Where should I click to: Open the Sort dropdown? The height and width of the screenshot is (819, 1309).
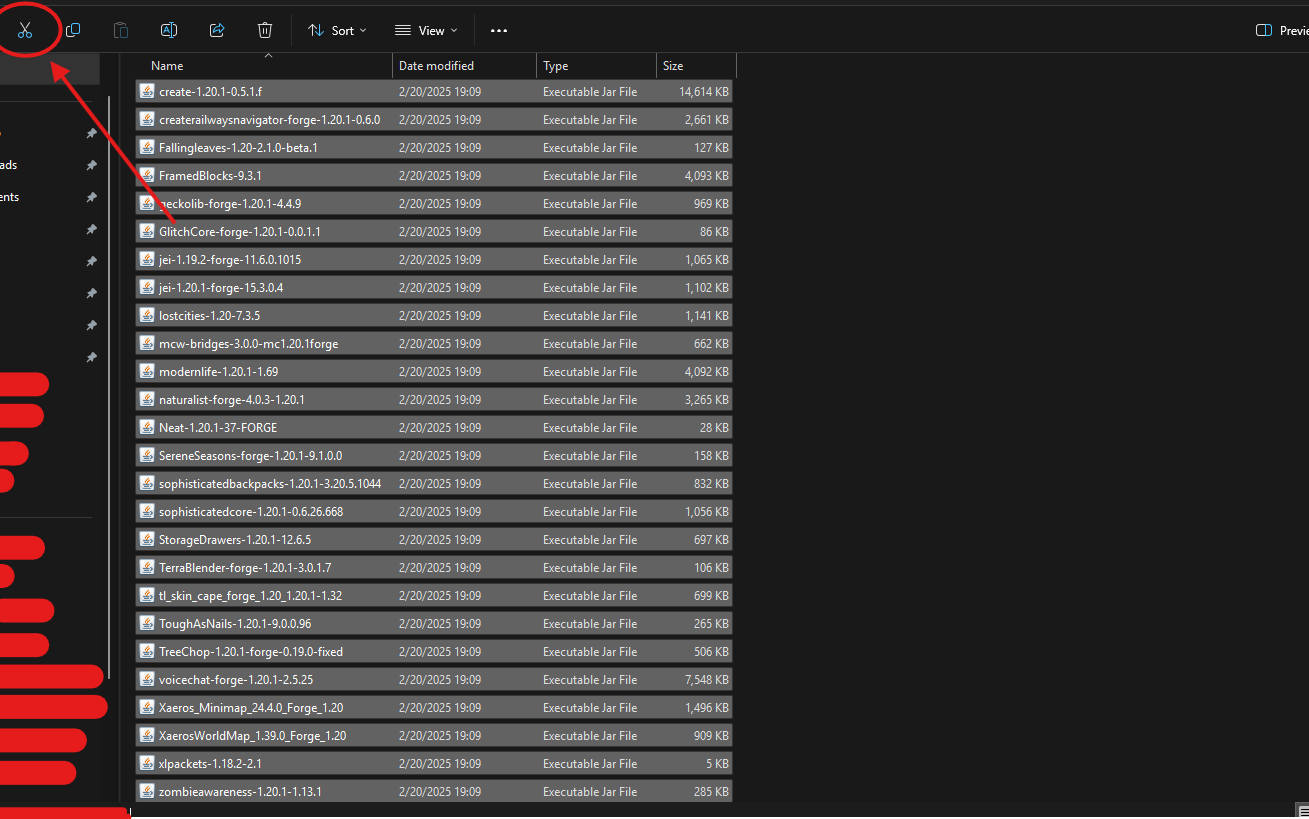click(x=337, y=30)
